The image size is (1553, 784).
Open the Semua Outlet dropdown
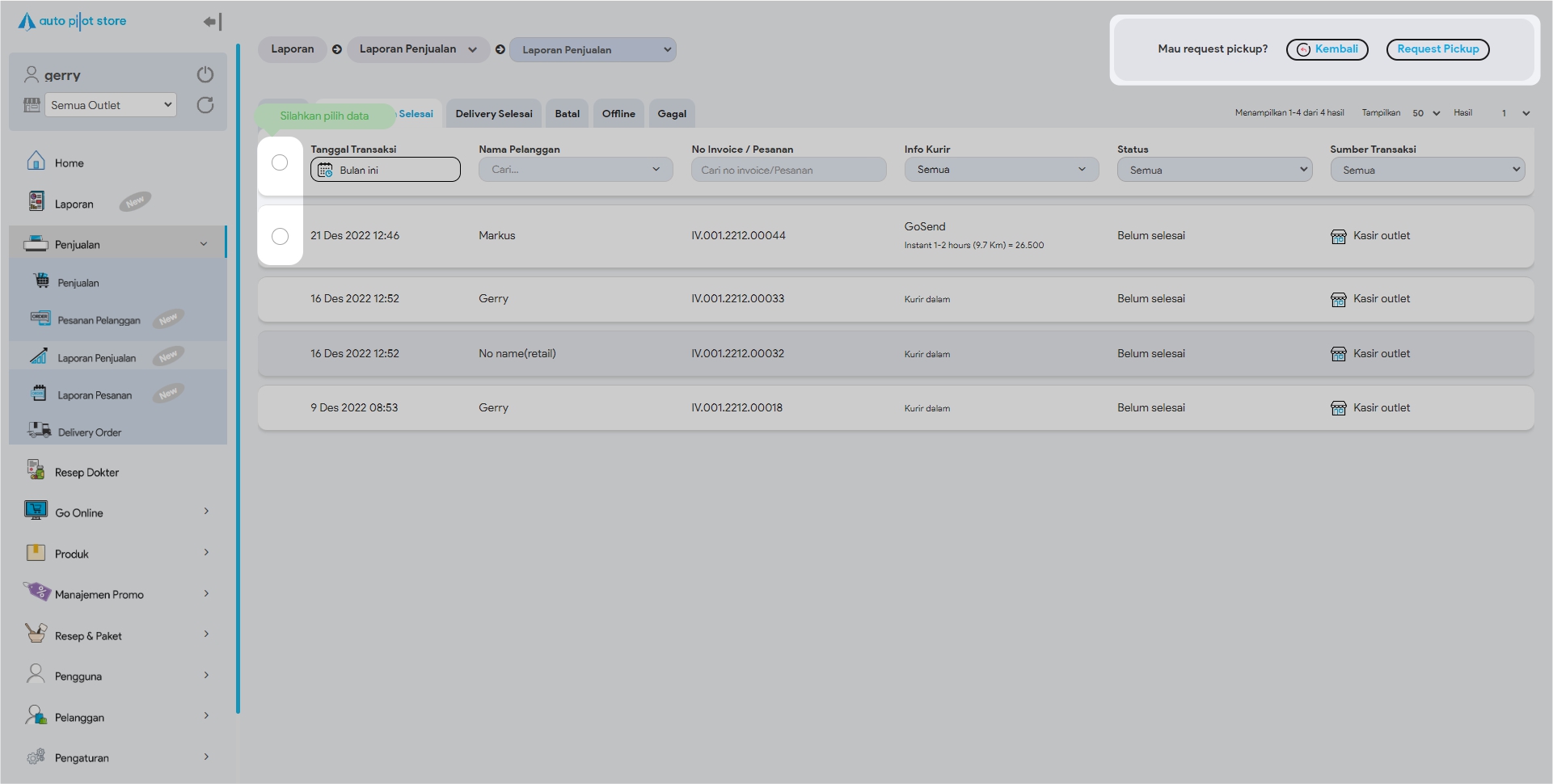pos(111,105)
